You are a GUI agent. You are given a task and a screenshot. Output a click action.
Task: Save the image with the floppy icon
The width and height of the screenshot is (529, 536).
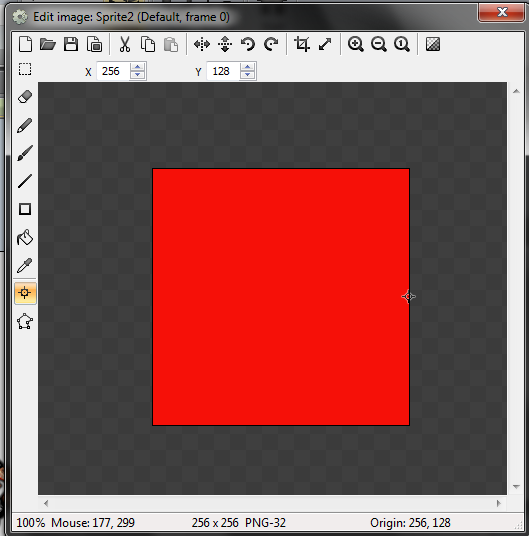(x=71, y=44)
